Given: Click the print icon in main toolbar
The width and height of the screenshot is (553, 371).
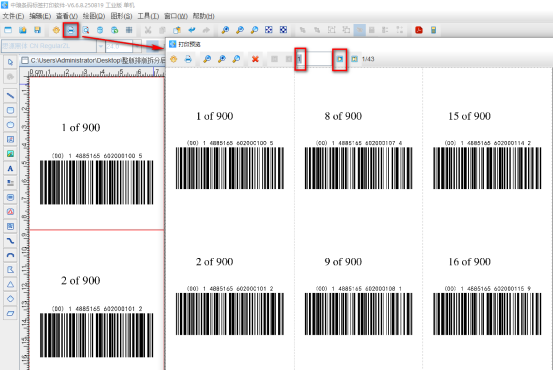Looking at the screenshot, I should pyautogui.click(x=71, y=30).
